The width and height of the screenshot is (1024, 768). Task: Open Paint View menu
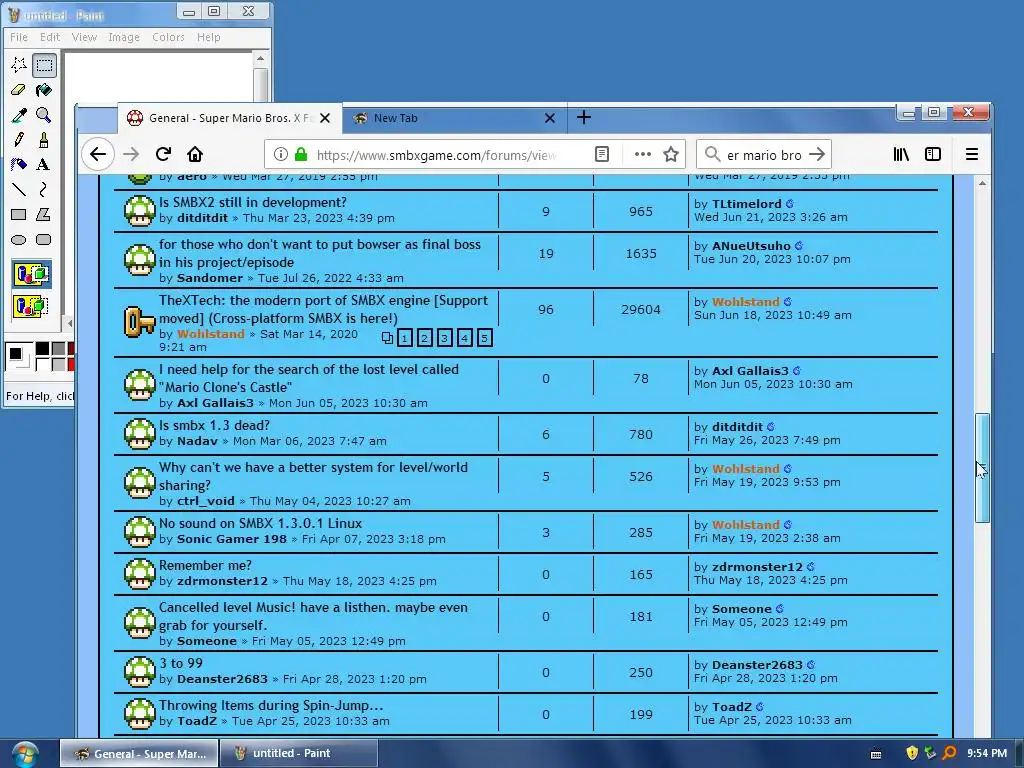pyautogui.click(x=84, y=37)
